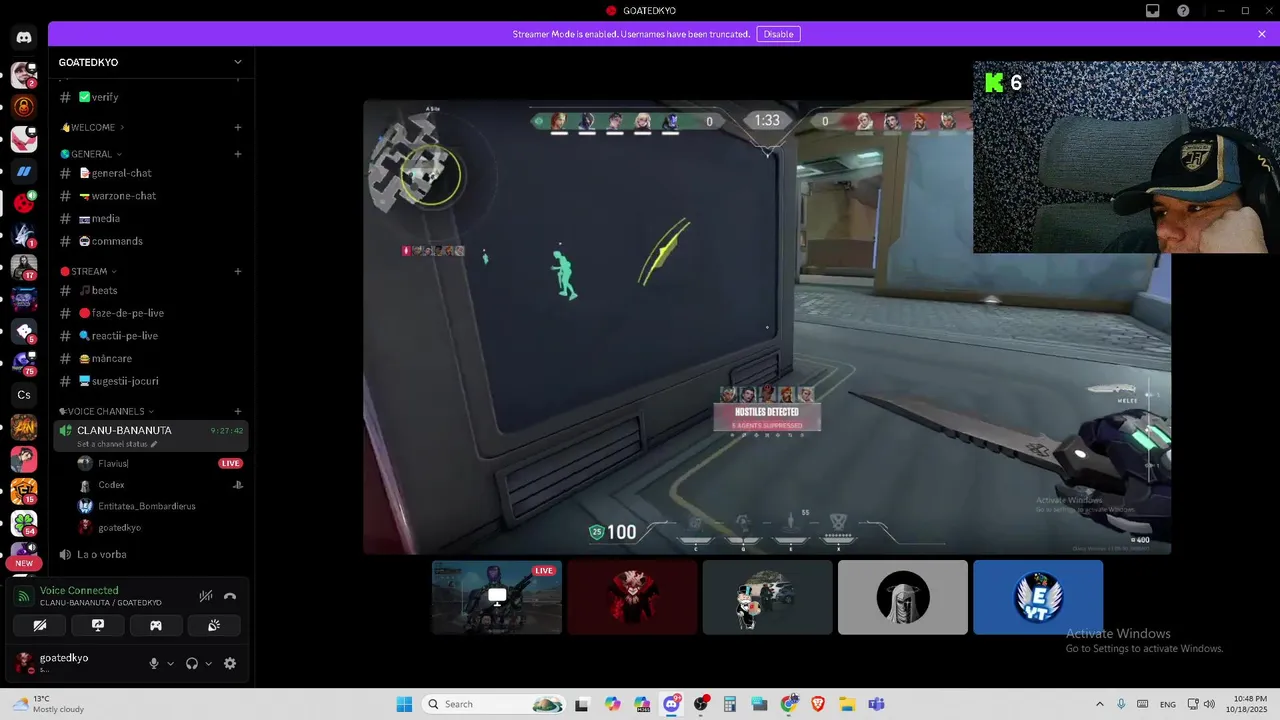Disconnect from voice call
Viewport: 1280px width, 720px height.
(230, 596)
